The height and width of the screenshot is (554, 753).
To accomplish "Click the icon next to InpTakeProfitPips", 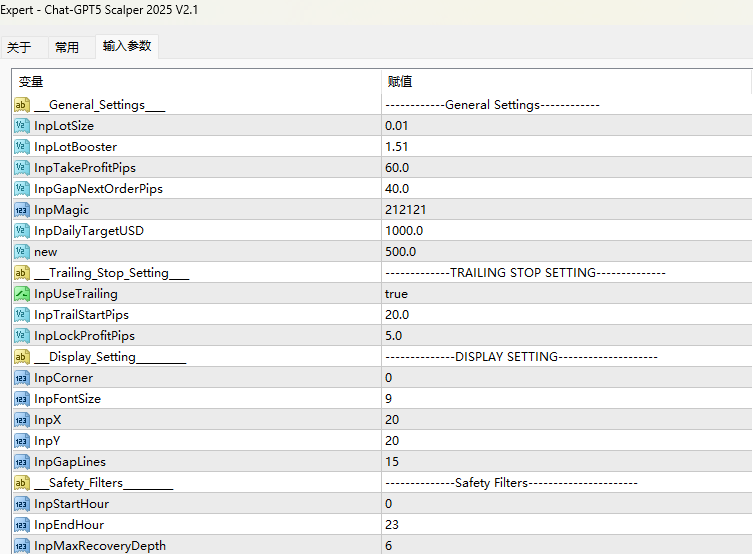I will pos(22,168).
